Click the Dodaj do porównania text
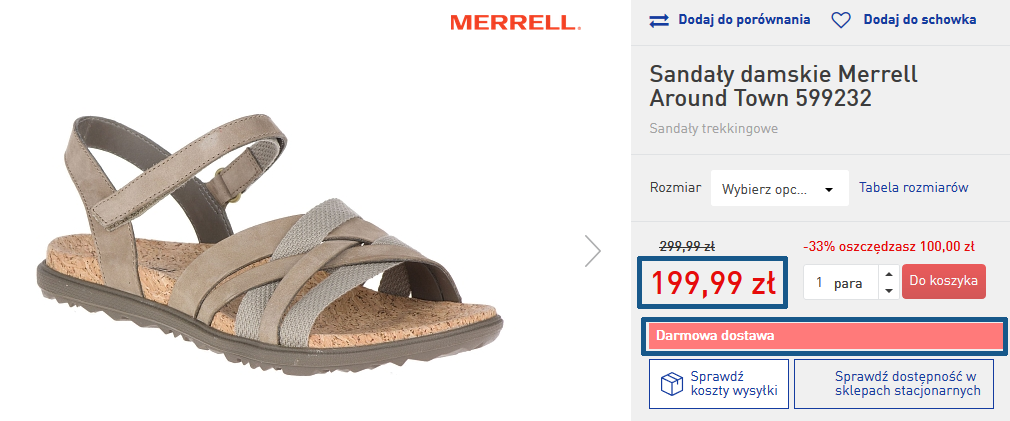The height and width of the screenshot is (421, 1010). click(x=744, y=20)
